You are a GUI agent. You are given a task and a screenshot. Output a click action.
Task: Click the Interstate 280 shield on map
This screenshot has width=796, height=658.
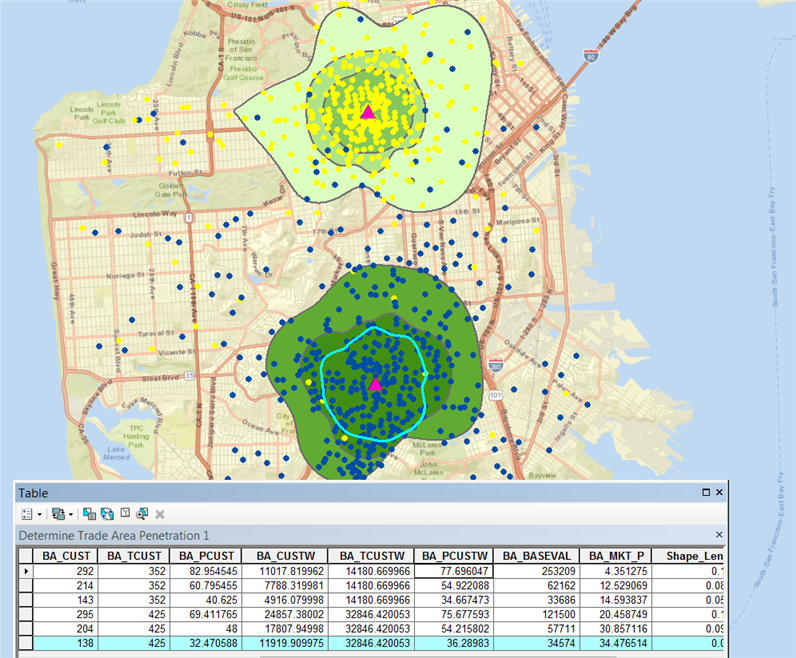click(495, 365)
